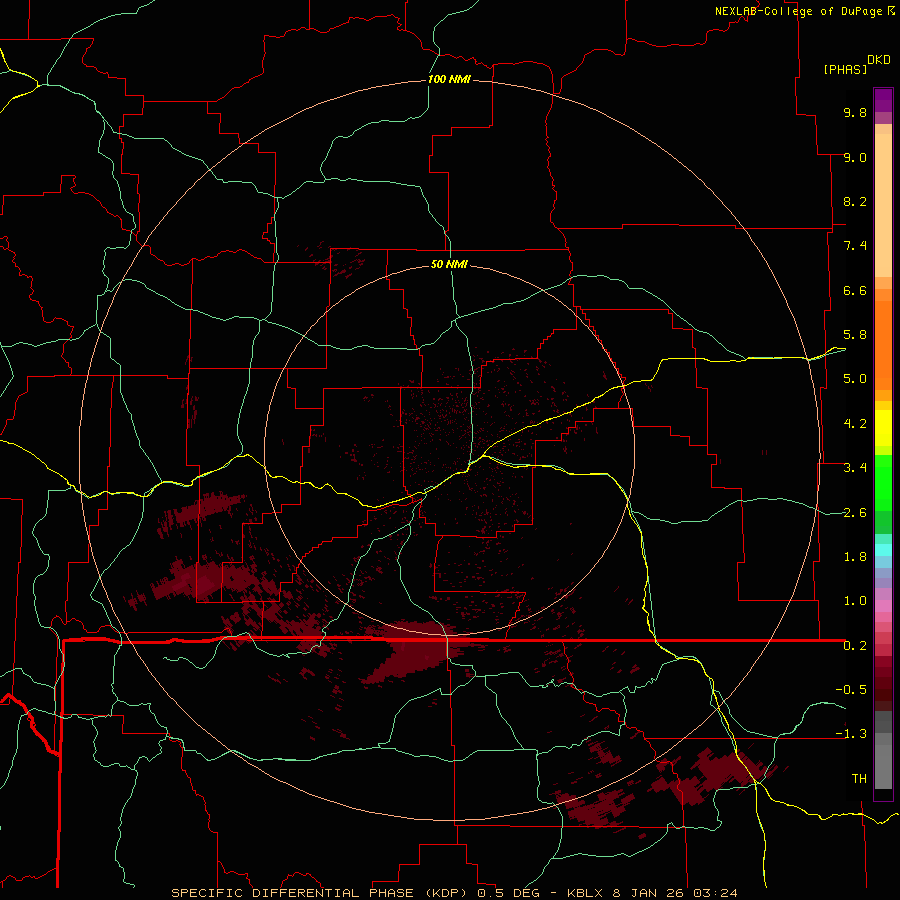The image size is (900, 900).
Task: Click the 5.8 color scale value
Action: point(855,335)
